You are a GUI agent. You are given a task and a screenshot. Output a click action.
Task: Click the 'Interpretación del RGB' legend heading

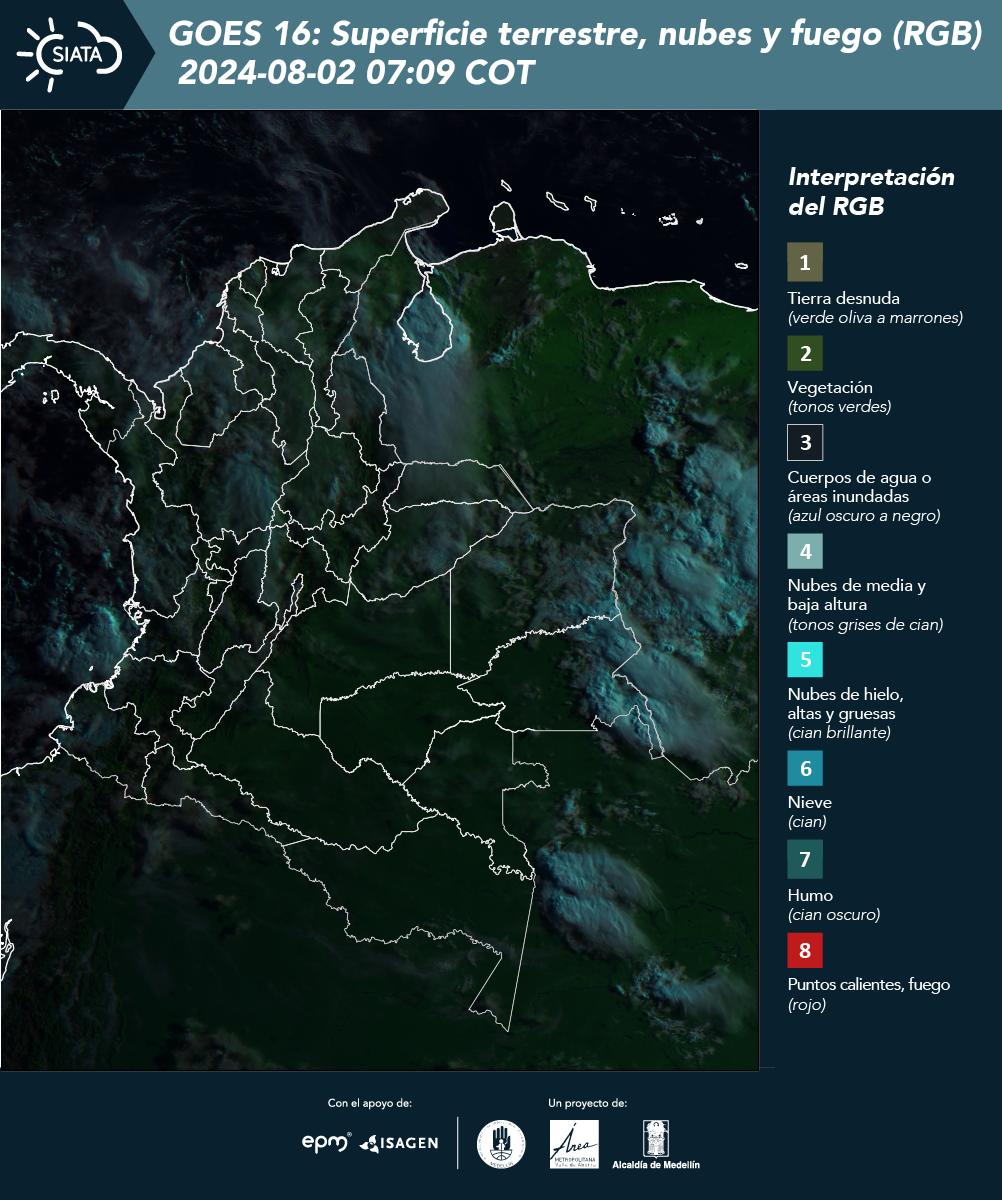871,191
